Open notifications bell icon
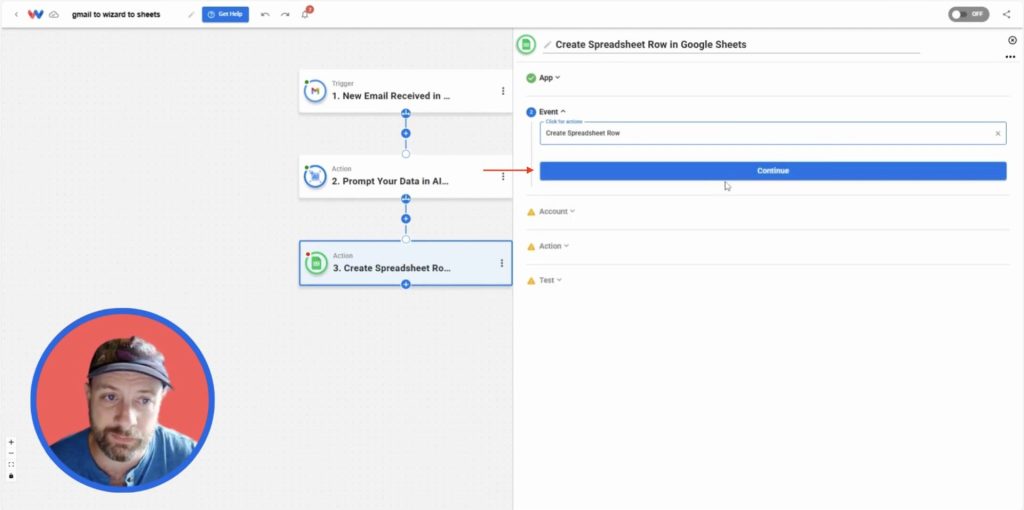This screenshot has height=510, width=1024. tap(305, 14)
